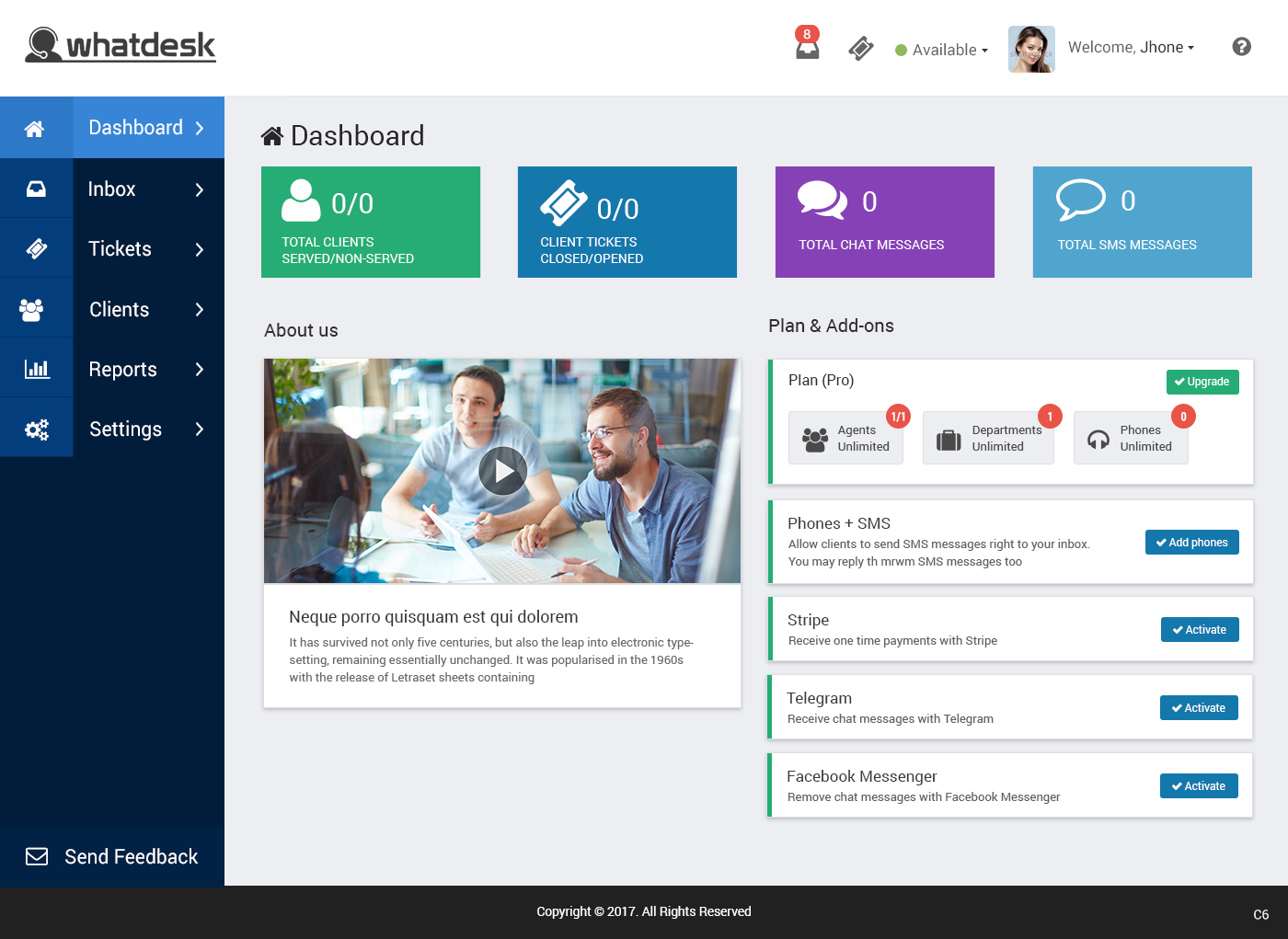Open the Welcome, Jhone user dropdown
1288x939 pixels.
(x=1131, y=47)
